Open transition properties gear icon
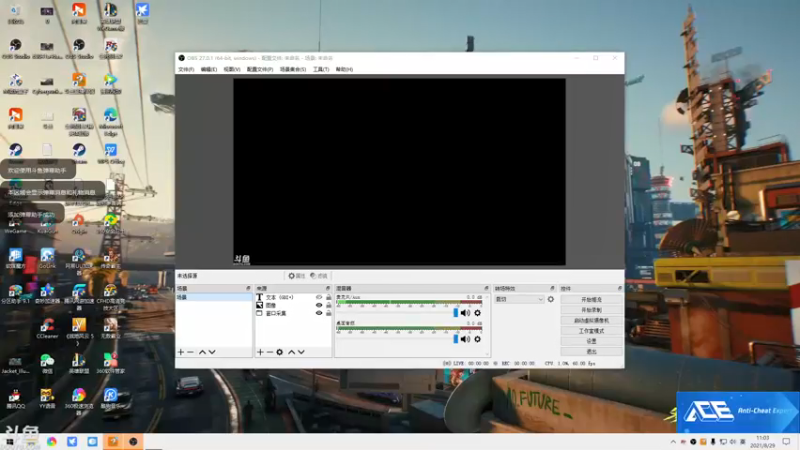 [x=551, y=299]
